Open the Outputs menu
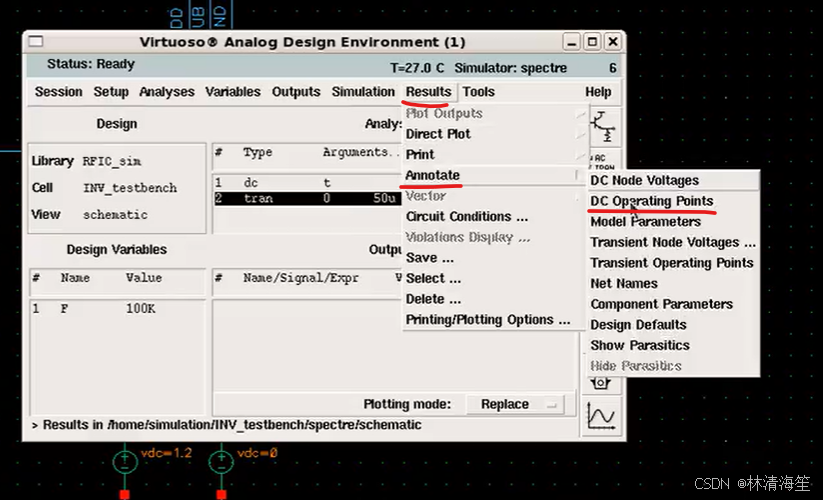823x500 pixels. (296, 92)
